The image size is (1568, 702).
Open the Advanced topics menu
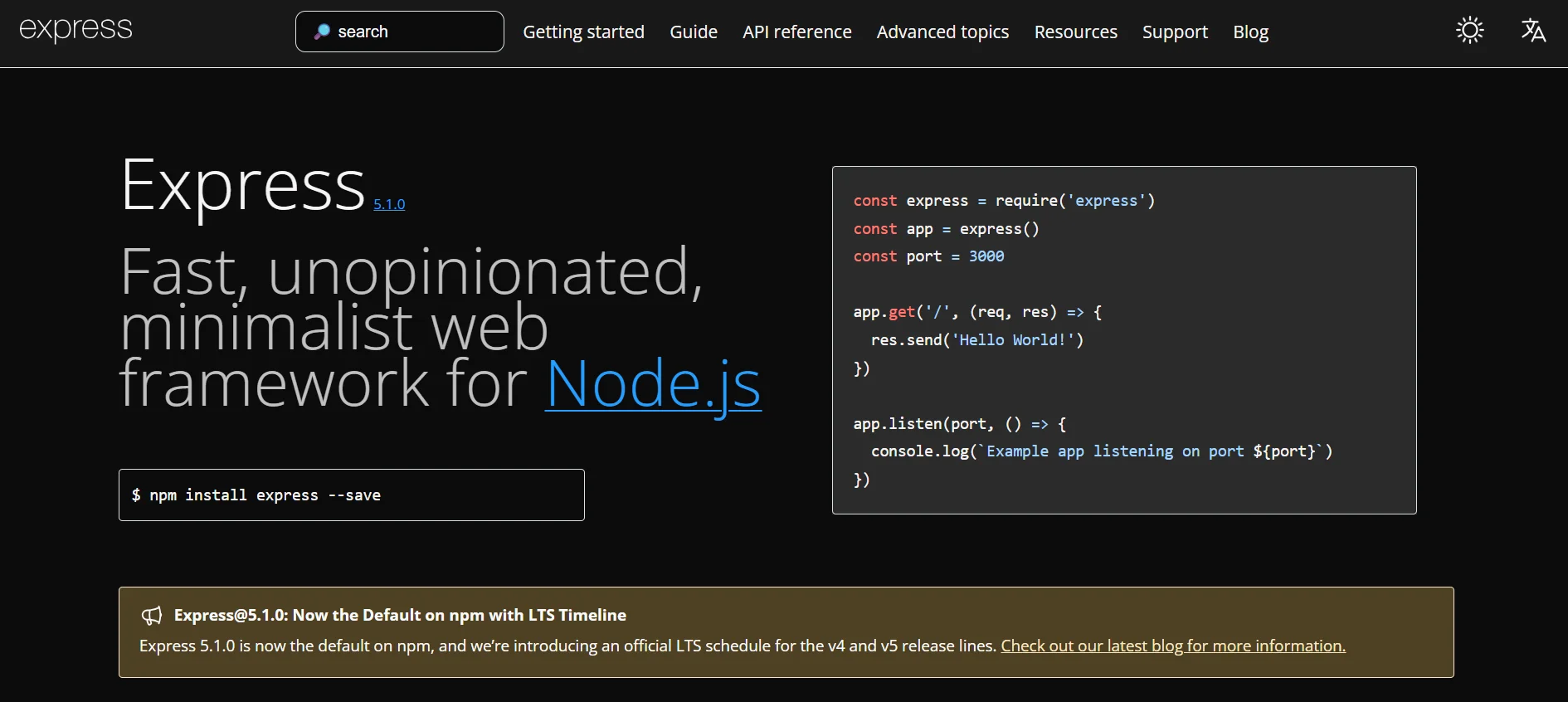pos(942,32)
